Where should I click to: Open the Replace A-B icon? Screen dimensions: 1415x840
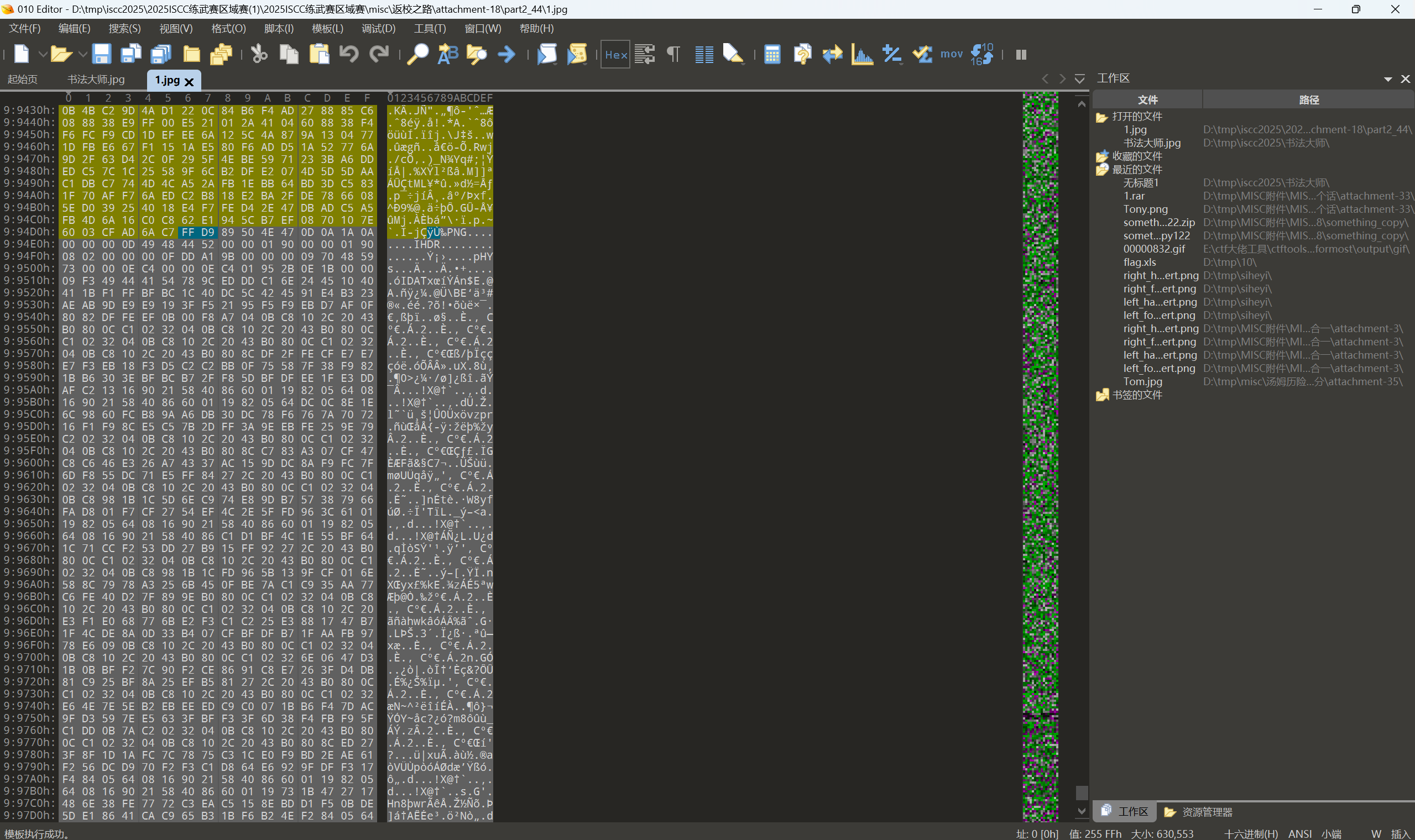[448, 54]
